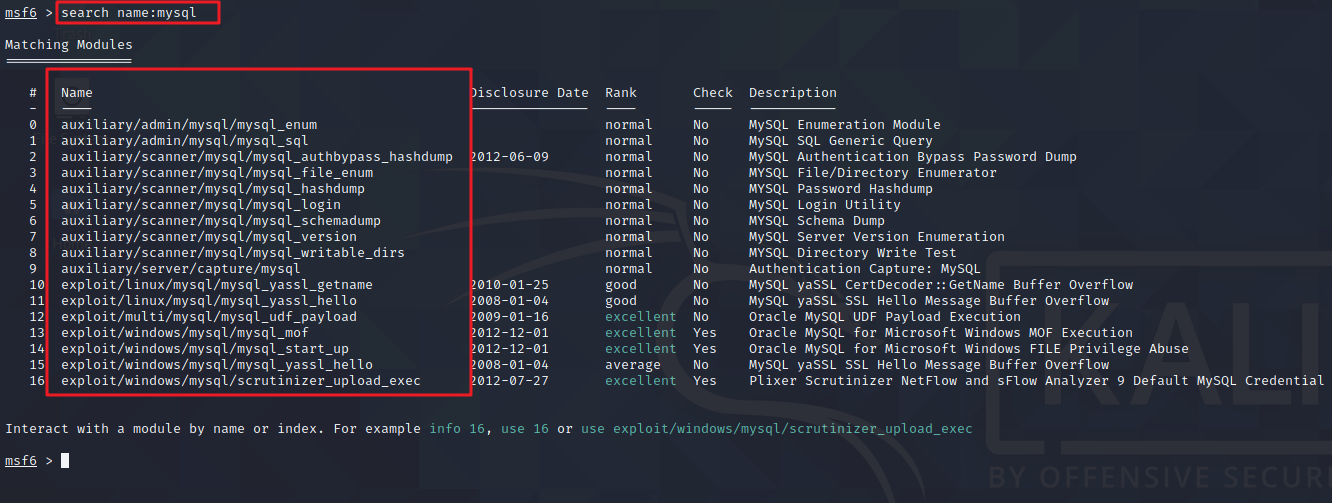Select mysql_authbypass_hashdump module path
This screenshot has width=1332, height=503.
coord(257,157)
